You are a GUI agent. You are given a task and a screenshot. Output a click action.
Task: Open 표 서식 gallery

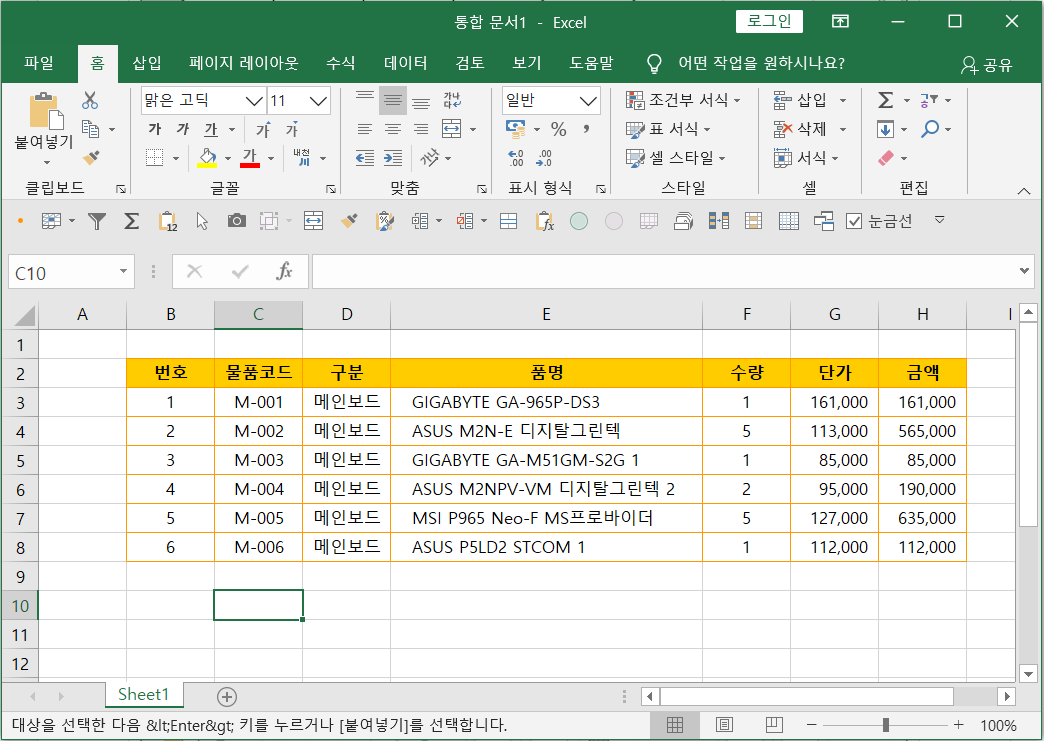[x=668, y=129]
